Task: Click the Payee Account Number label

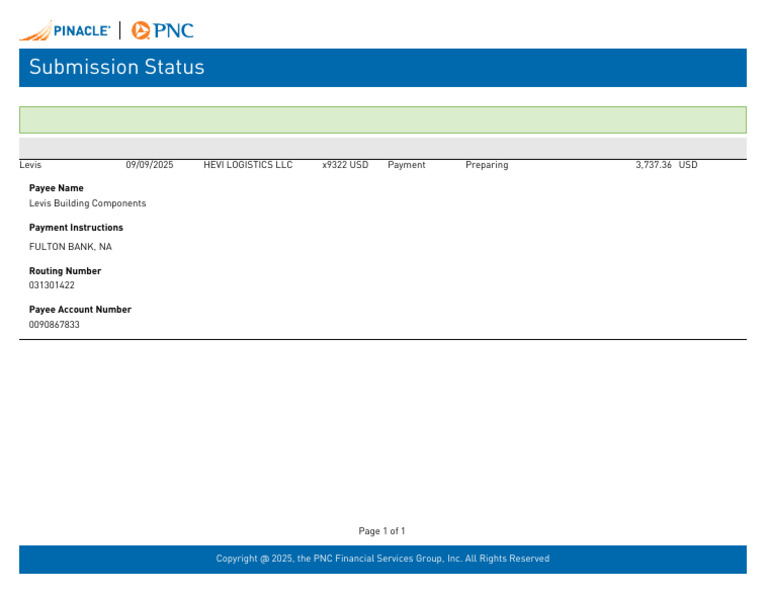Action: (x=80, y=310)
